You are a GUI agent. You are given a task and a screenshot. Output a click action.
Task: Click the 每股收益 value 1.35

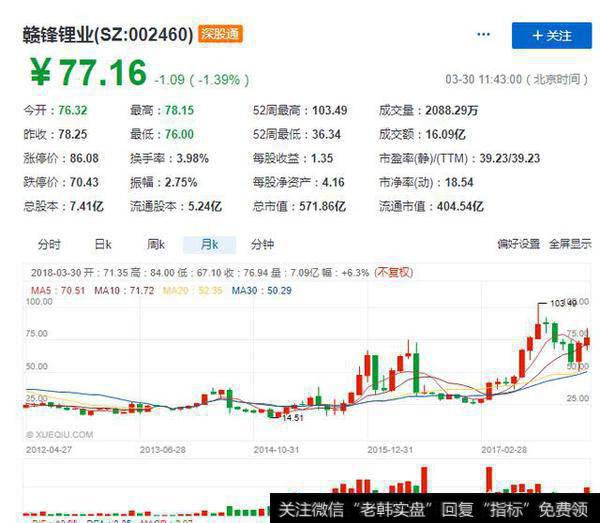coord(322,158)
